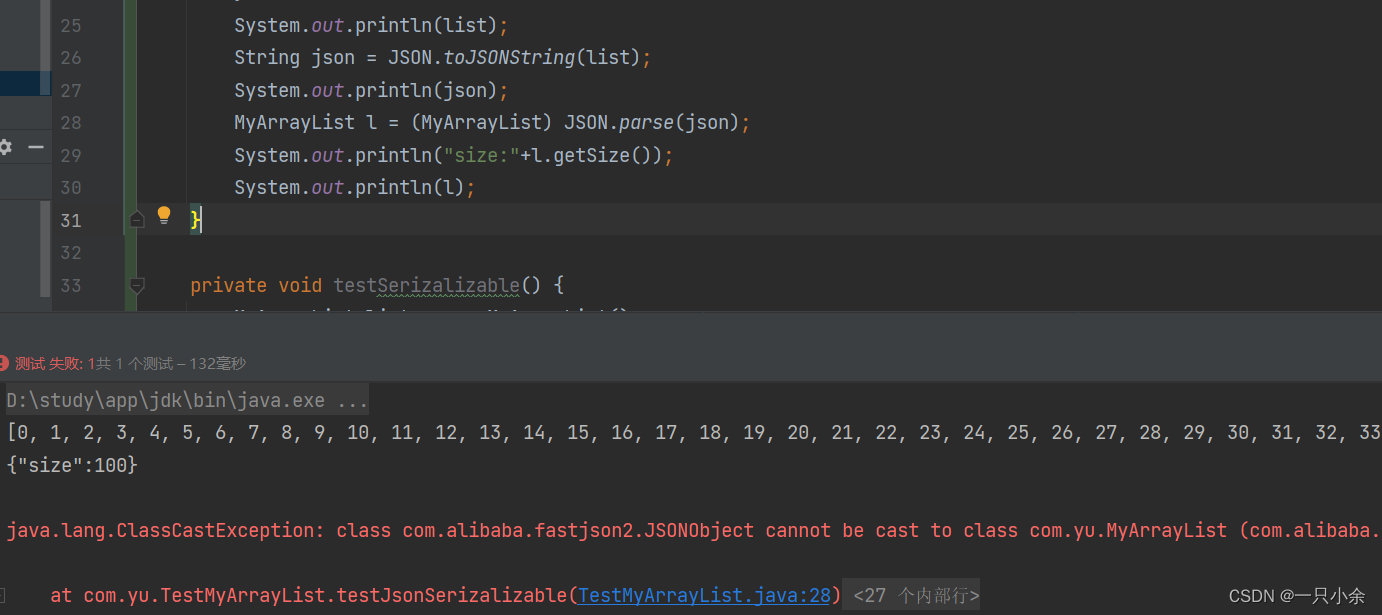This screenshot has width=1382, height=615.
Task: Click the testSerizalizable method name
Action: [426, 285]
